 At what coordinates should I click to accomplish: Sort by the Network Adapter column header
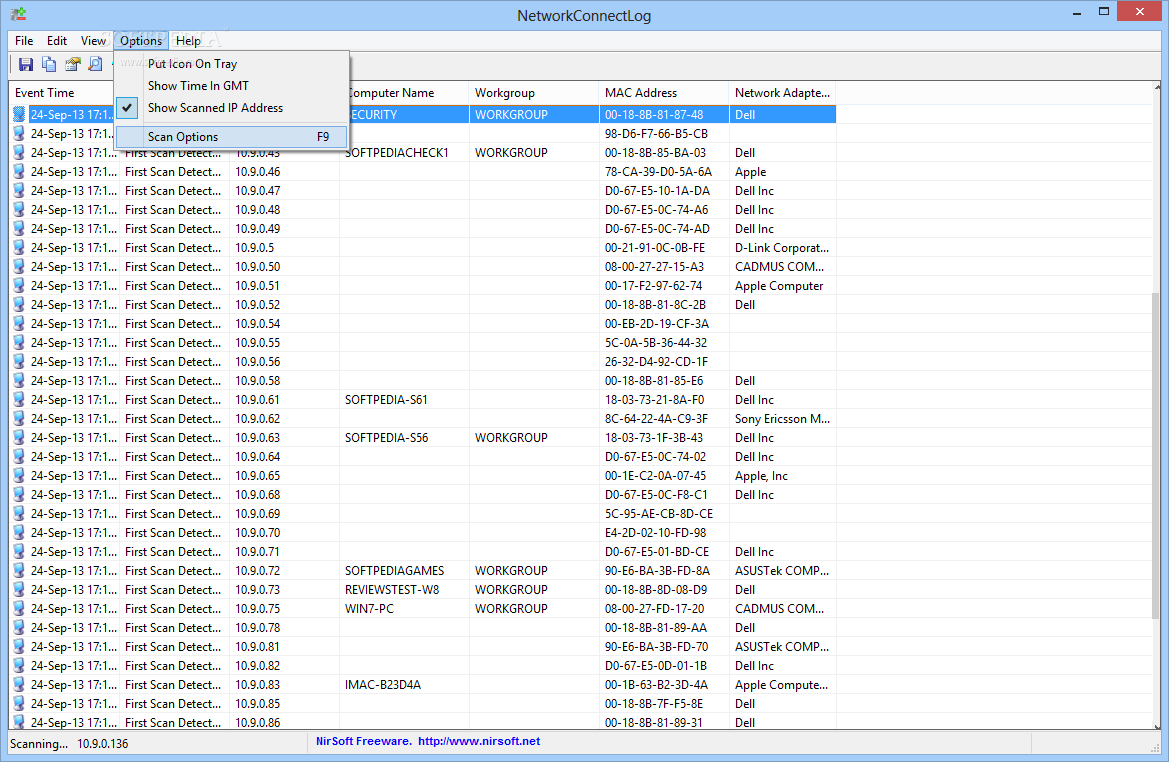pos(782,93)
